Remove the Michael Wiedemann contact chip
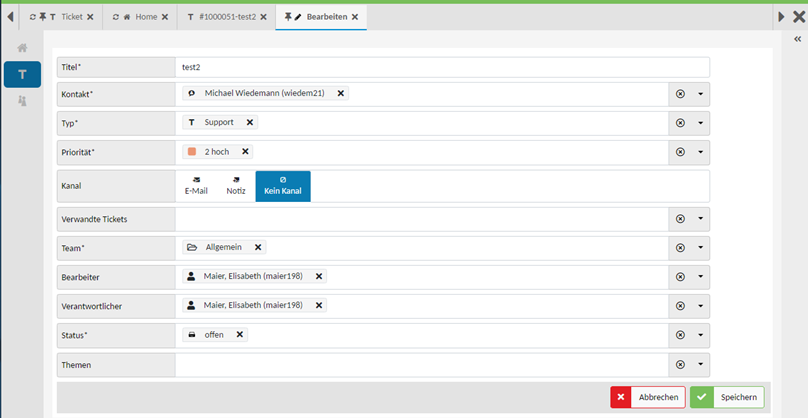 tap(341, 93)
